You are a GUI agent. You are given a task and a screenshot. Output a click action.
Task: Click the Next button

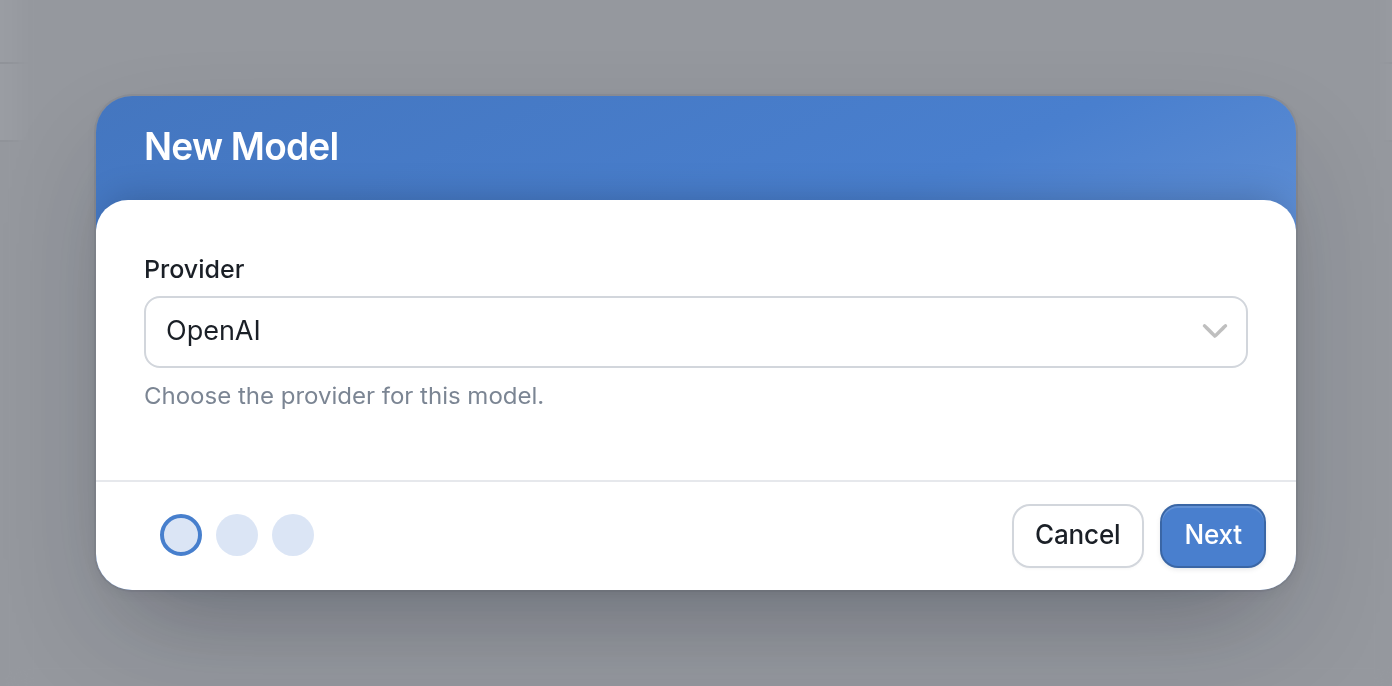click(1213, 535)
